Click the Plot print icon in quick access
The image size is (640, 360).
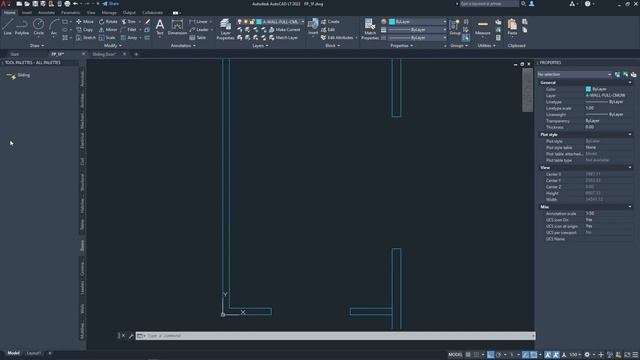pyautogui.click(x=67, y=4)
